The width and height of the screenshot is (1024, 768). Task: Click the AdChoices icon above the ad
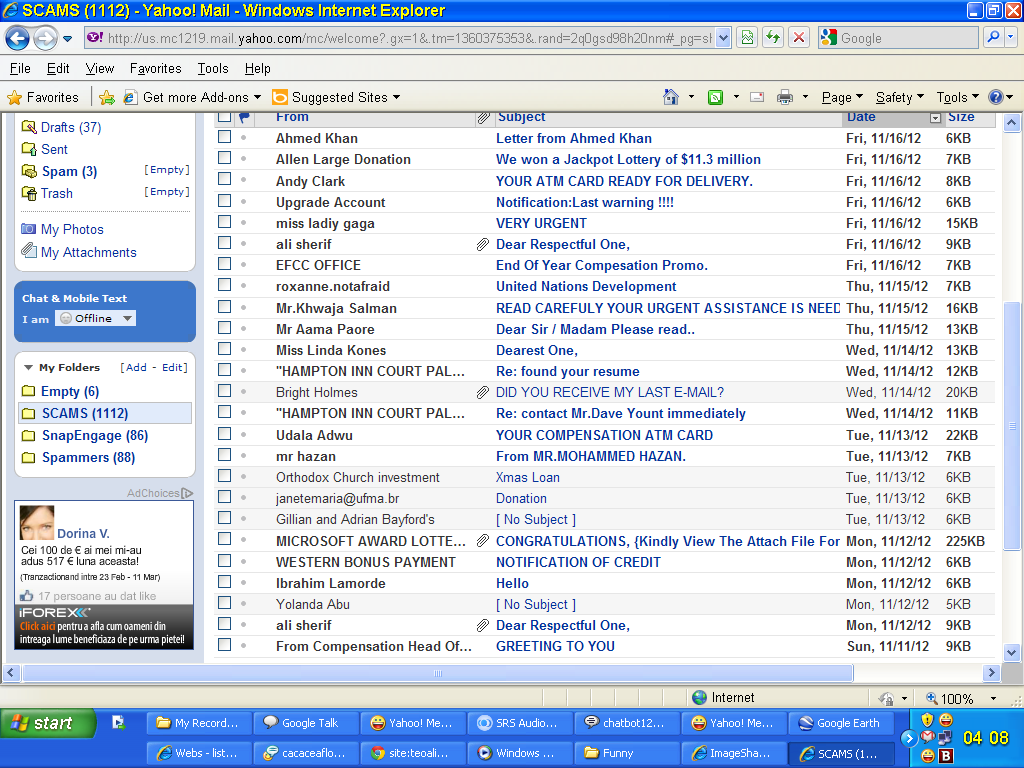coord(187,493)
